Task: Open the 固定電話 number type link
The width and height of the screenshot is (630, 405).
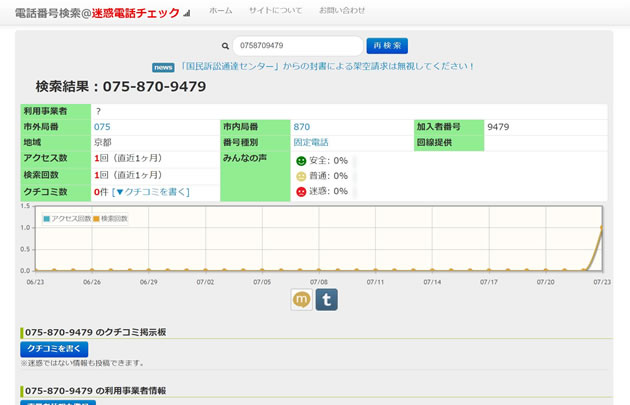Action: tap(311, 143)
